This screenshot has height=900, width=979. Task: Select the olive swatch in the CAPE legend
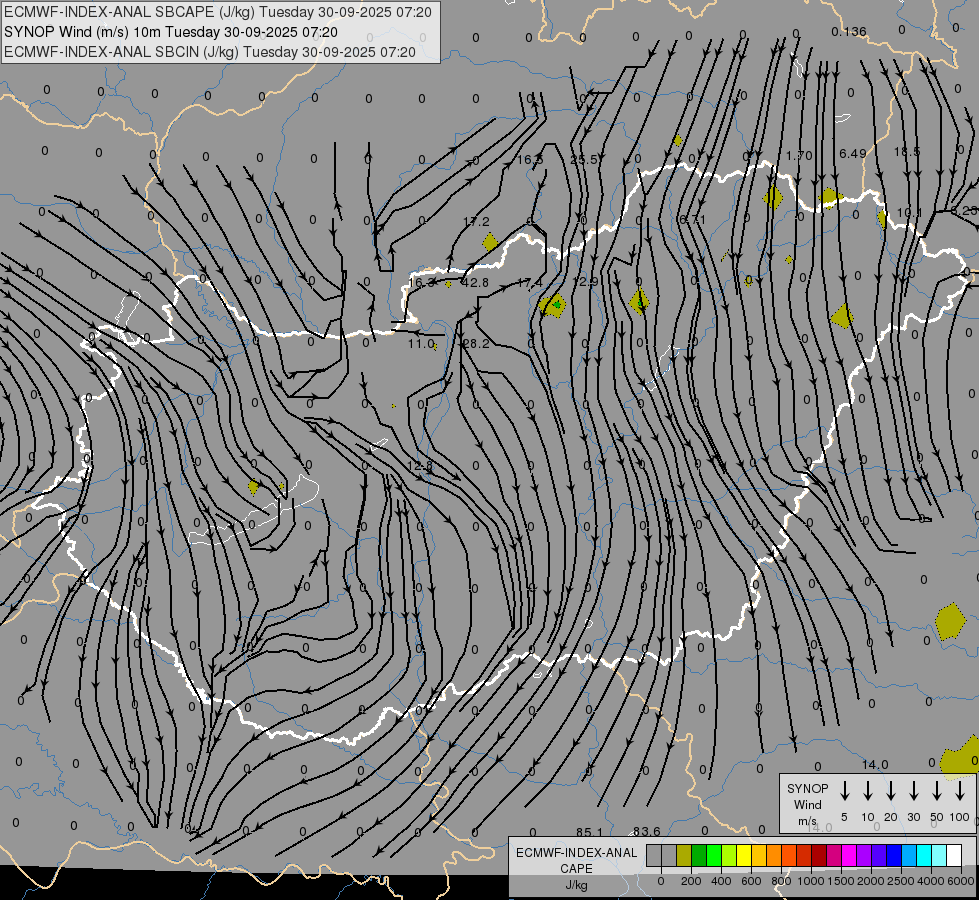click(684, 856)
